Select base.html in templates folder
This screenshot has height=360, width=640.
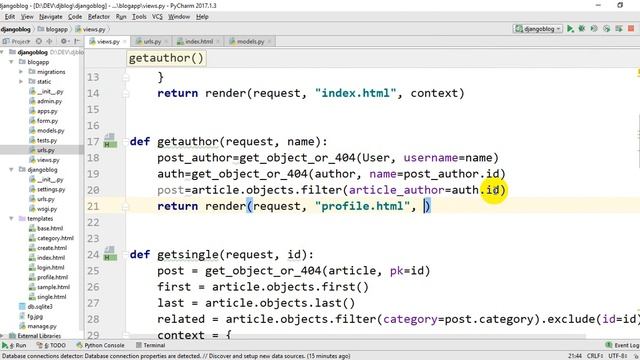pyautogui.click(x=46, y=229)
